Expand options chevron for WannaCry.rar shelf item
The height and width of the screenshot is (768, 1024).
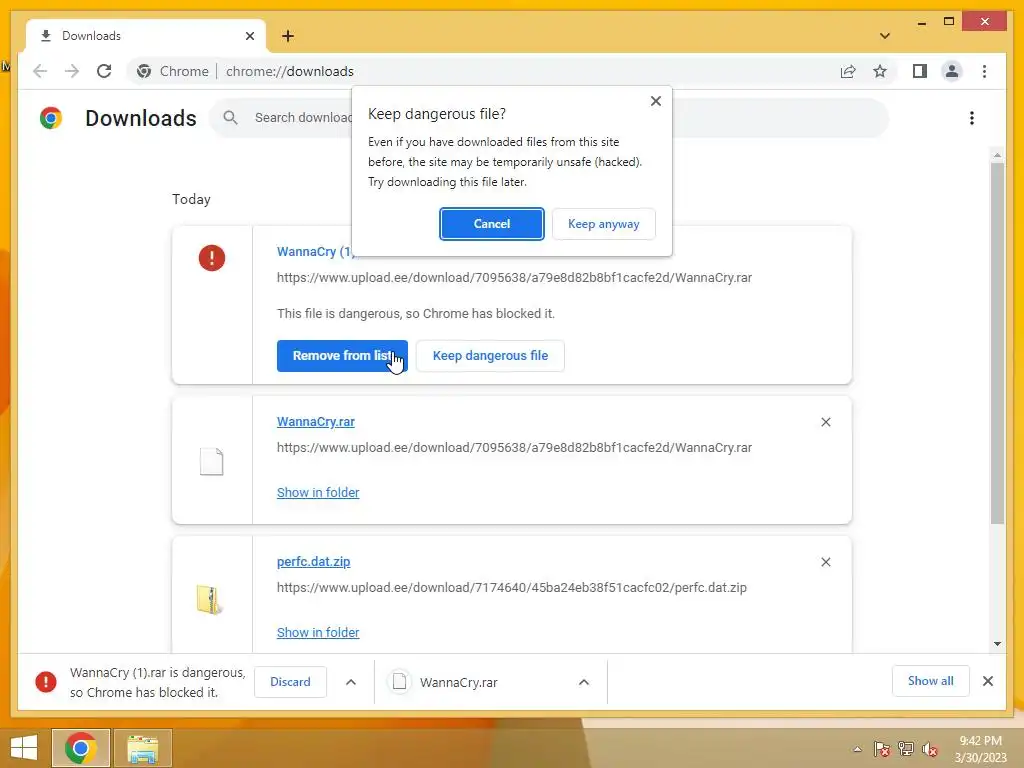[584, 682]
